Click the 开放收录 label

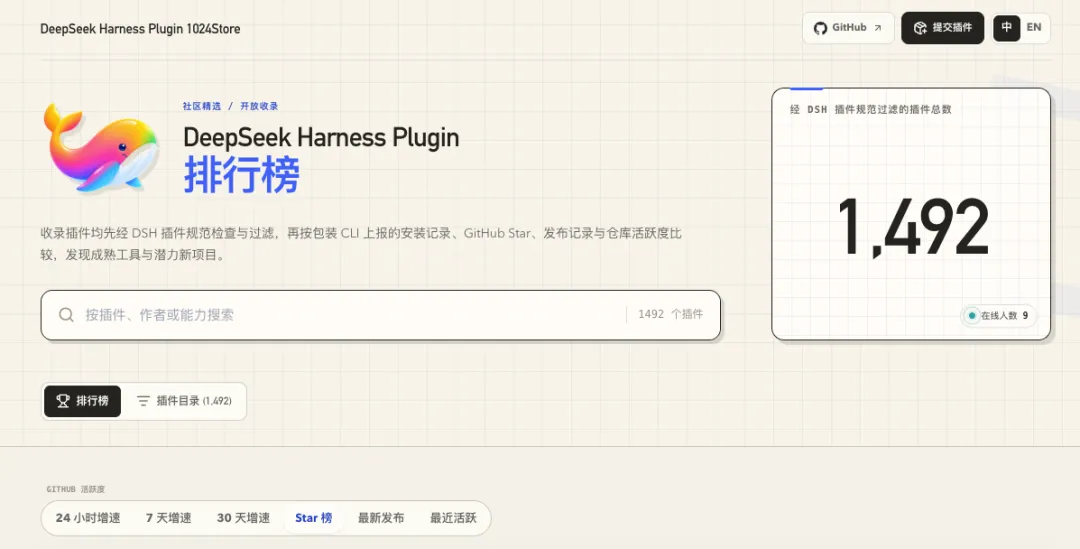pos(259,106)
